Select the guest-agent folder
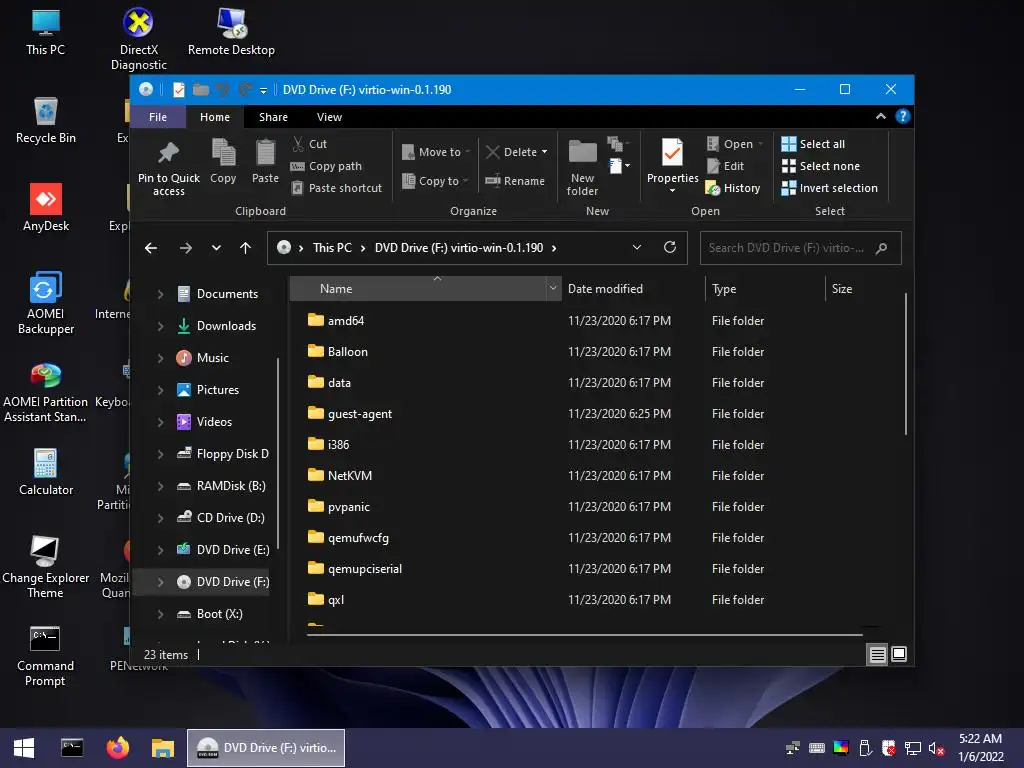The height and width of the screenshot is (768, 1024). 359,414
